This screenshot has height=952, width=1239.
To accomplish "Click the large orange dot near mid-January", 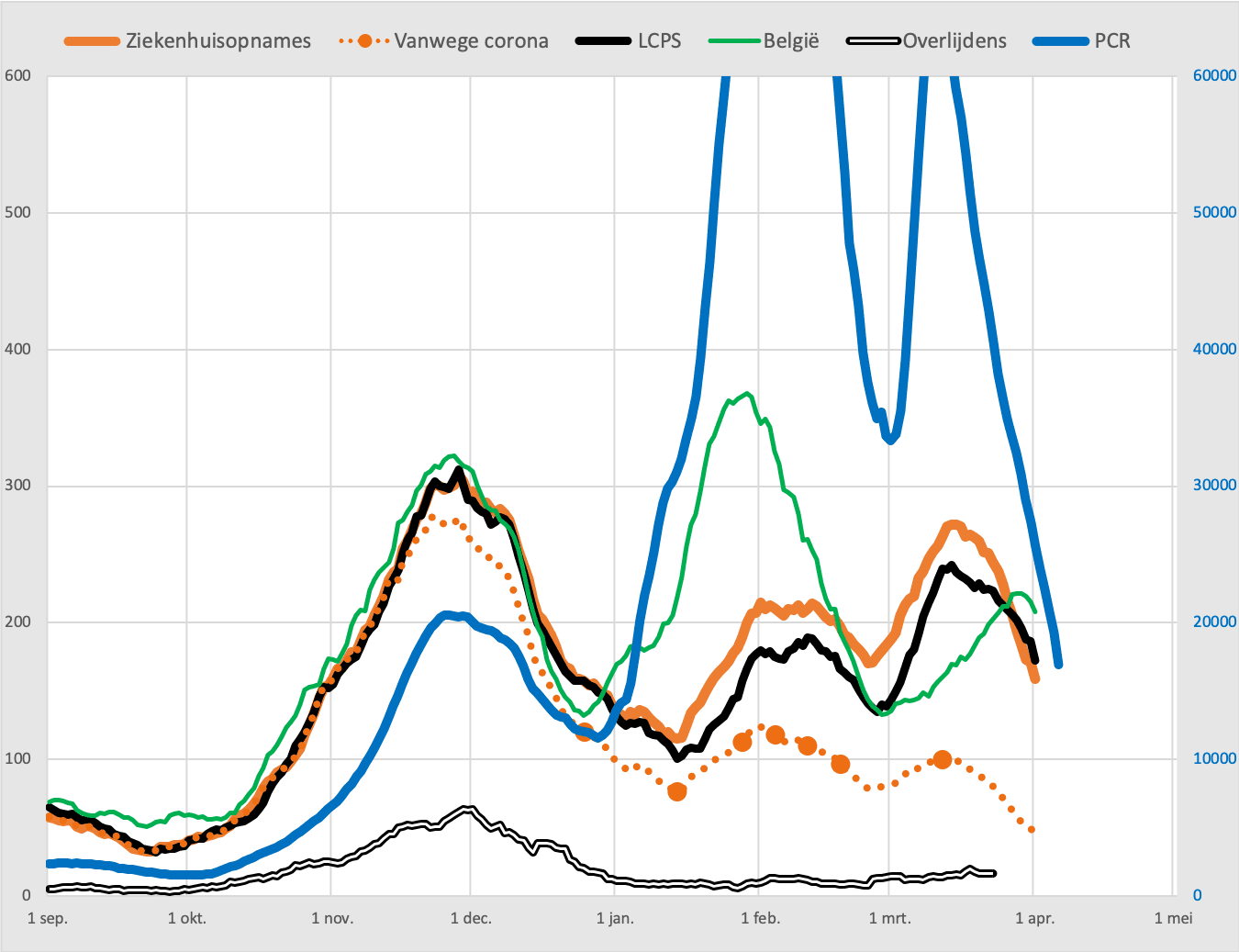I will (x=677, y=791).
